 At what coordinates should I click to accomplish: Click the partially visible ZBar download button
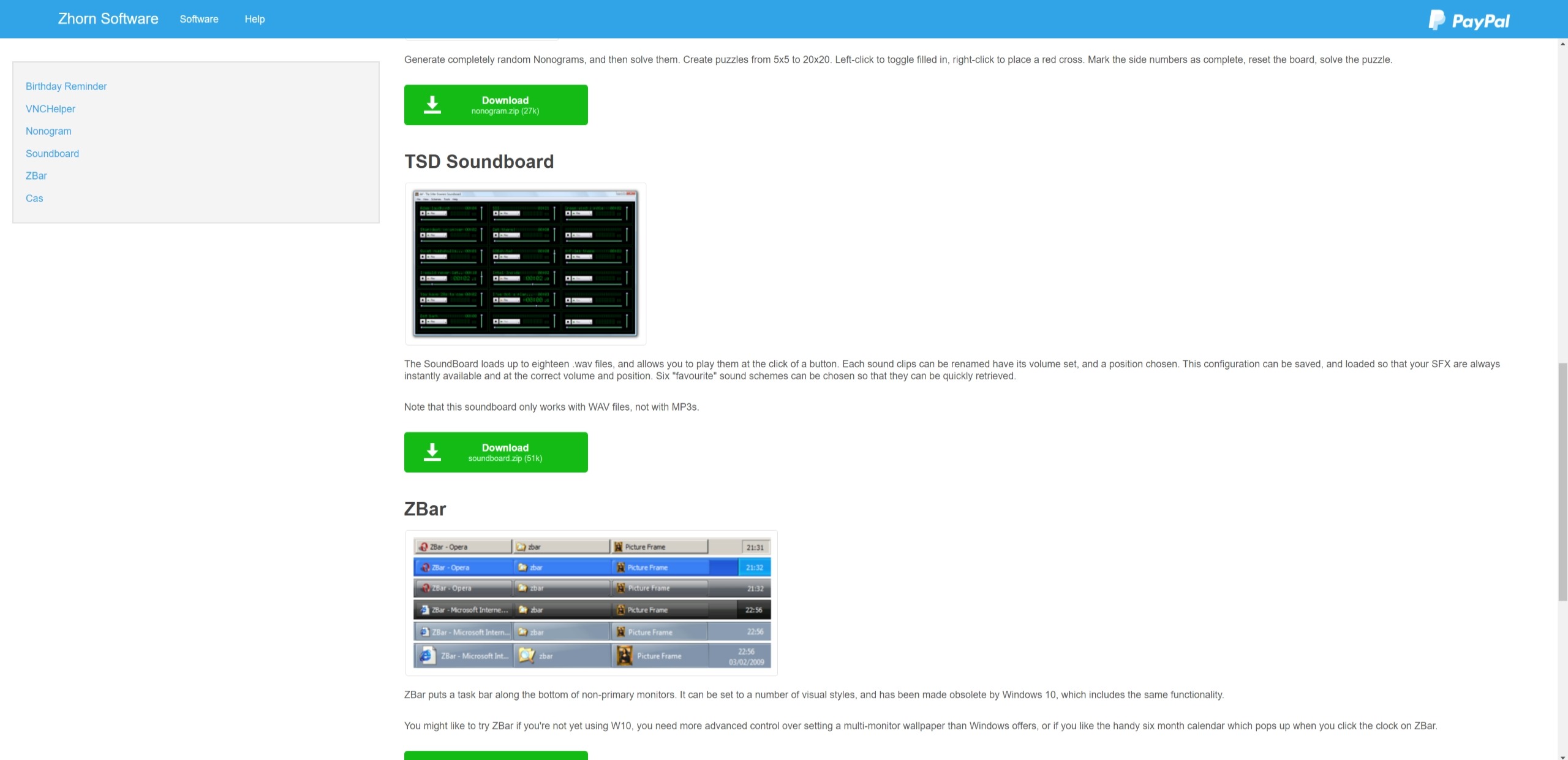coord(496,755)
